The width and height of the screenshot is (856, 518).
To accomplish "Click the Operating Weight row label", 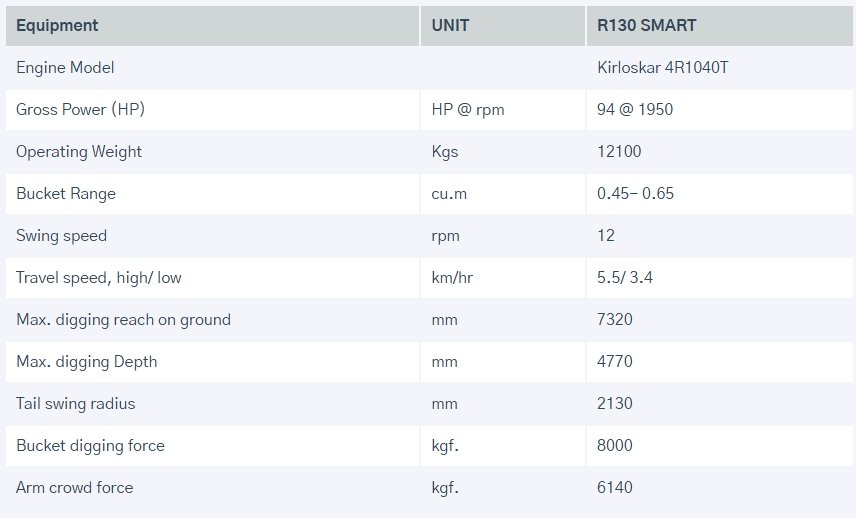I will (79, 152).
